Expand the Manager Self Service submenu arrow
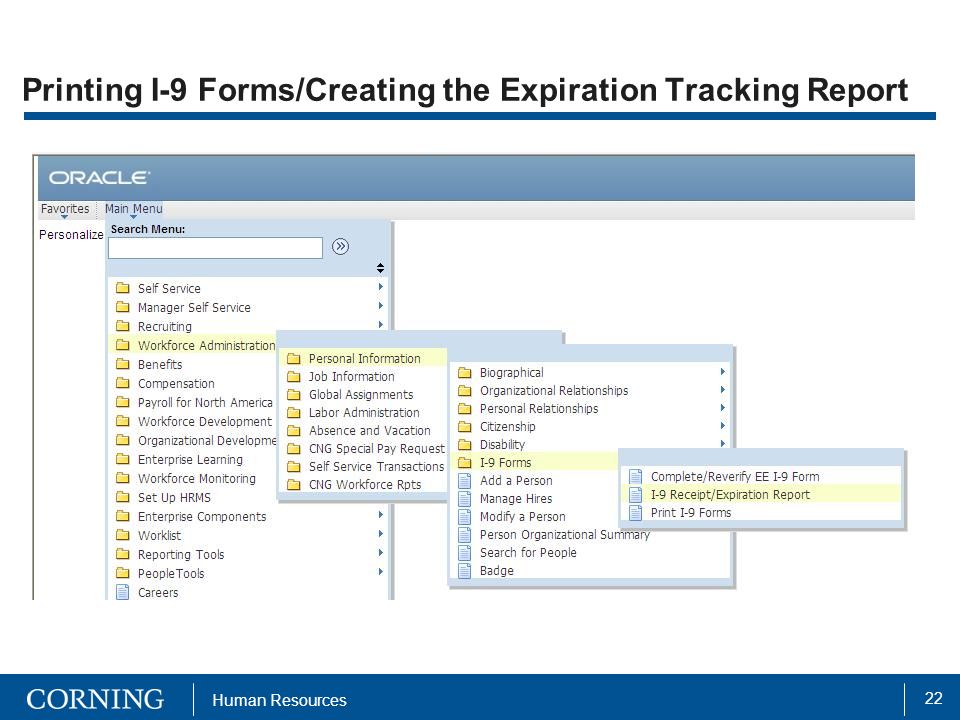Viewport: 960px width, 720px height. 380,306
